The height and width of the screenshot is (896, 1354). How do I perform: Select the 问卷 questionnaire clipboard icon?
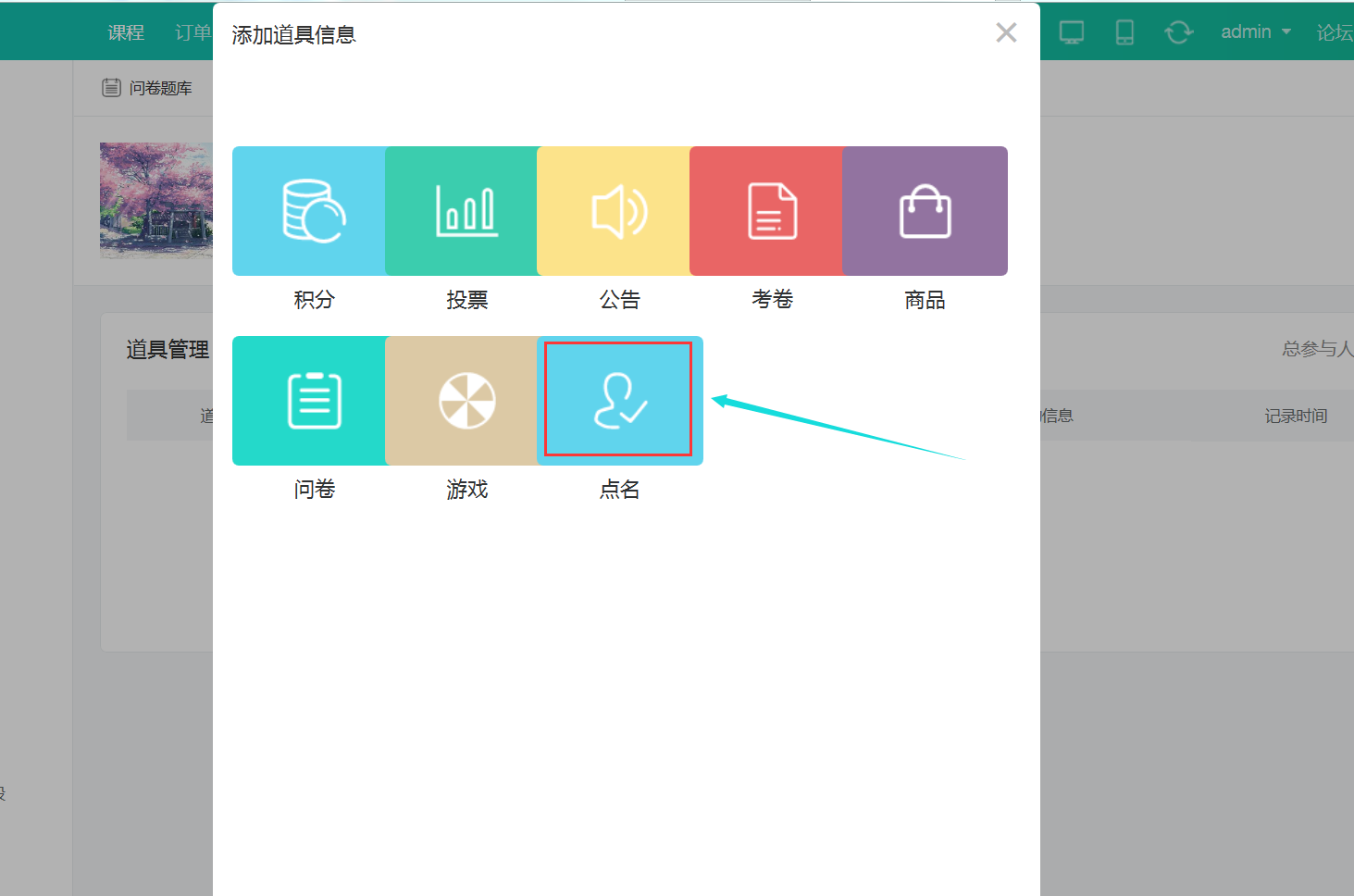coord(314,401)
